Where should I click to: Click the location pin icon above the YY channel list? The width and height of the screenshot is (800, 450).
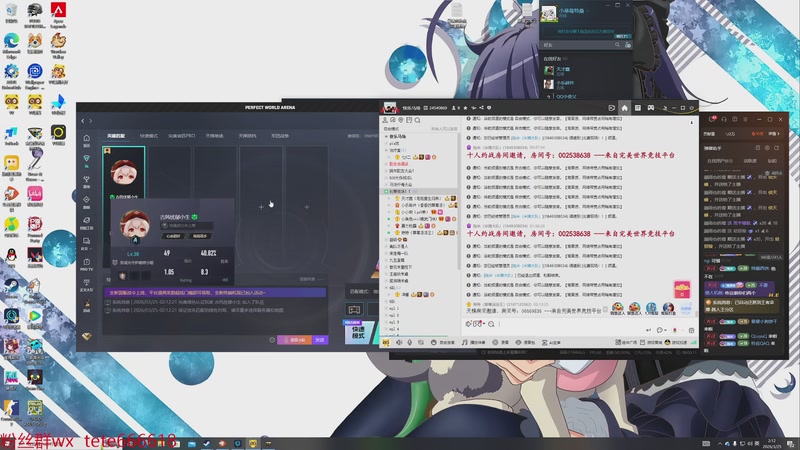tap(401, 120)
